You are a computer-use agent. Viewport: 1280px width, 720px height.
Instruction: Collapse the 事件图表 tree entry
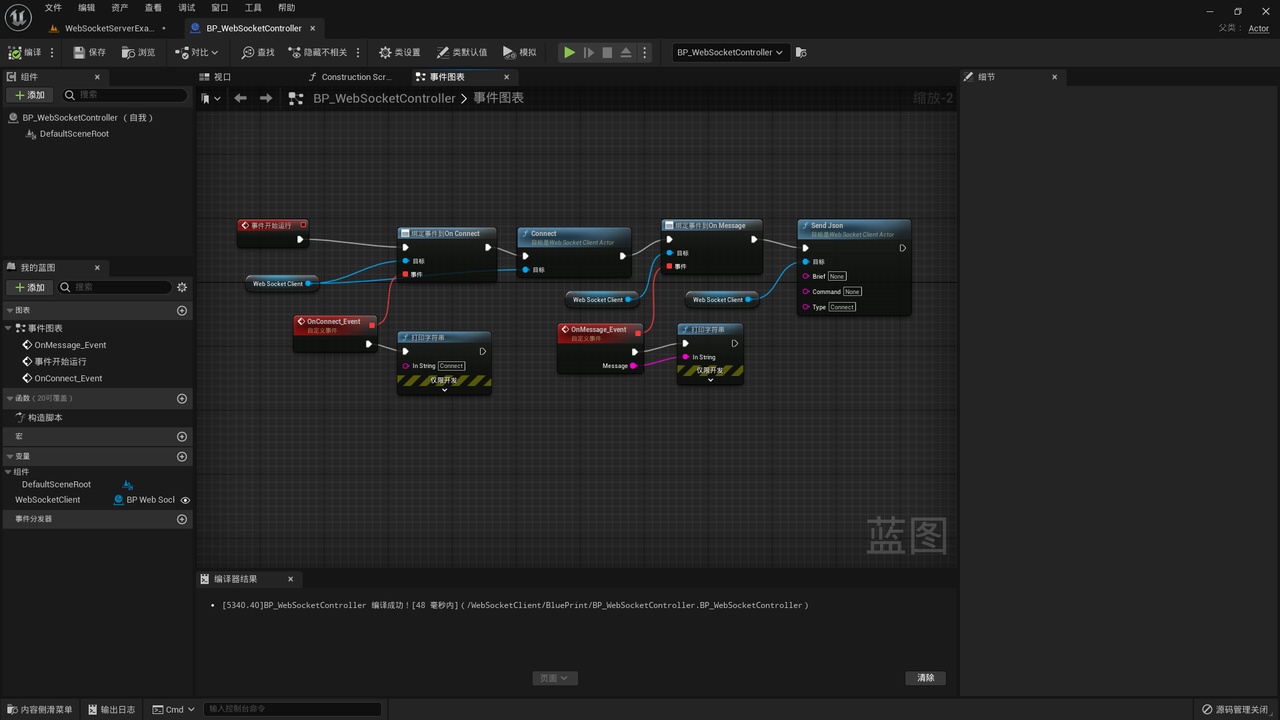tap(9, 328)
